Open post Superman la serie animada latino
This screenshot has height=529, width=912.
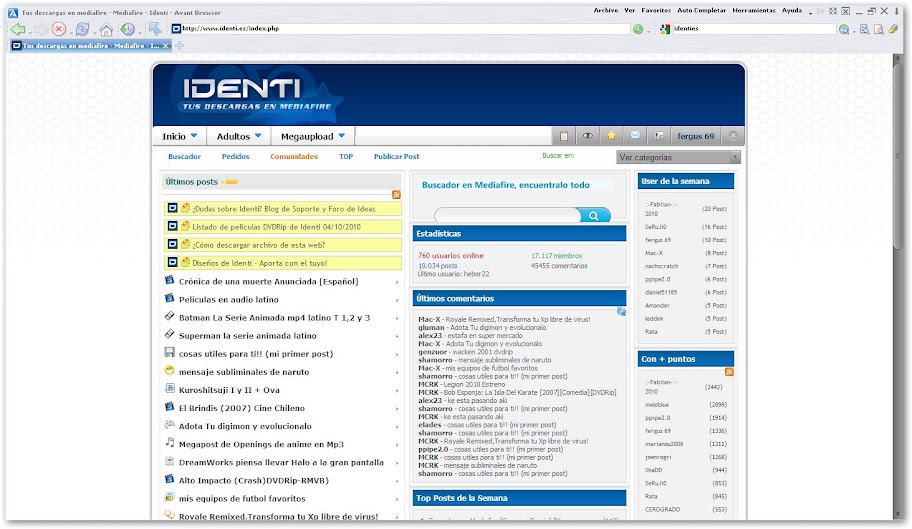248,335
